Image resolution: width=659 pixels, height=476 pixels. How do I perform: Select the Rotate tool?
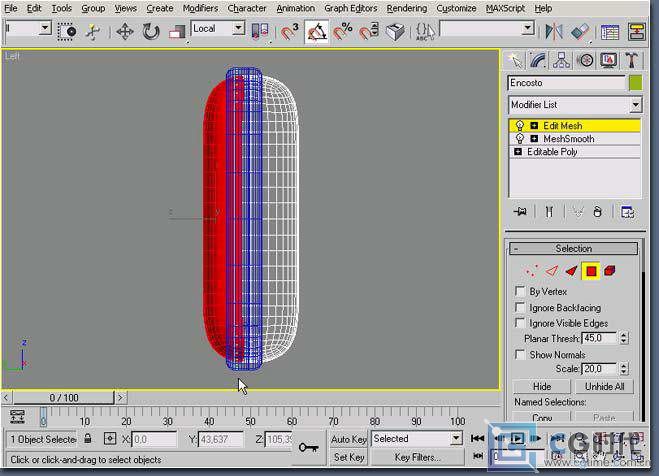click(151, 32)
